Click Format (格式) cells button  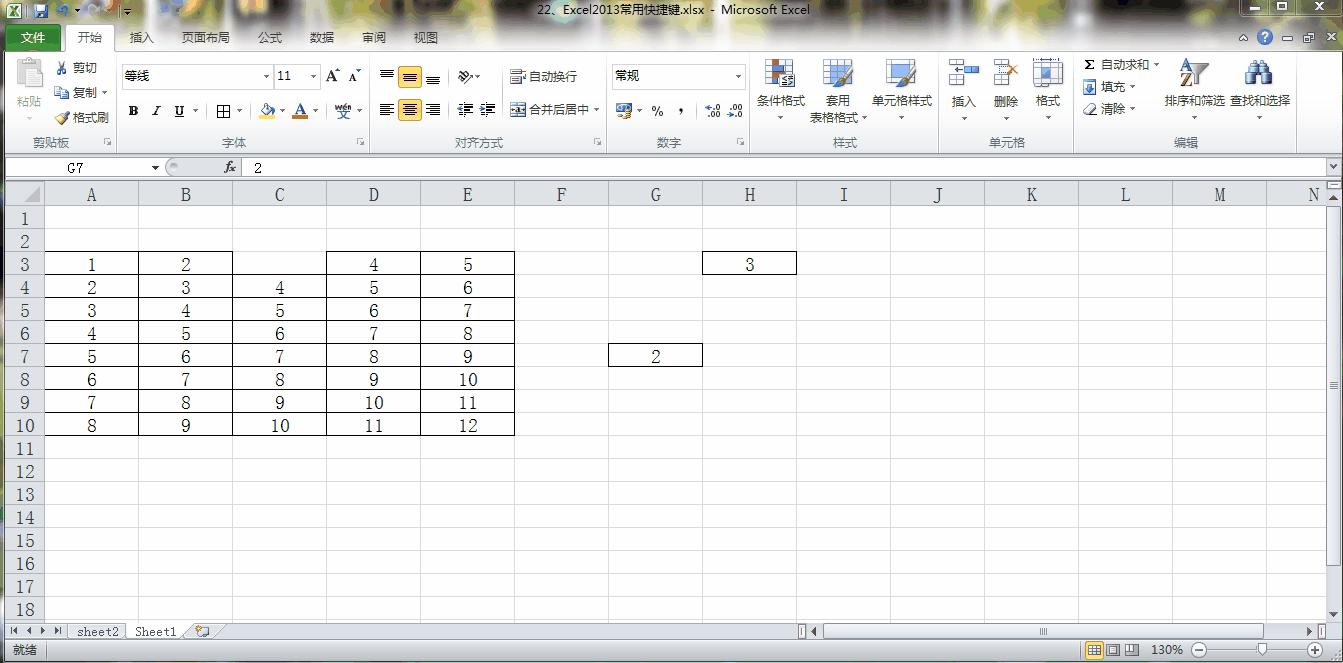click(x=1047, y=90)
